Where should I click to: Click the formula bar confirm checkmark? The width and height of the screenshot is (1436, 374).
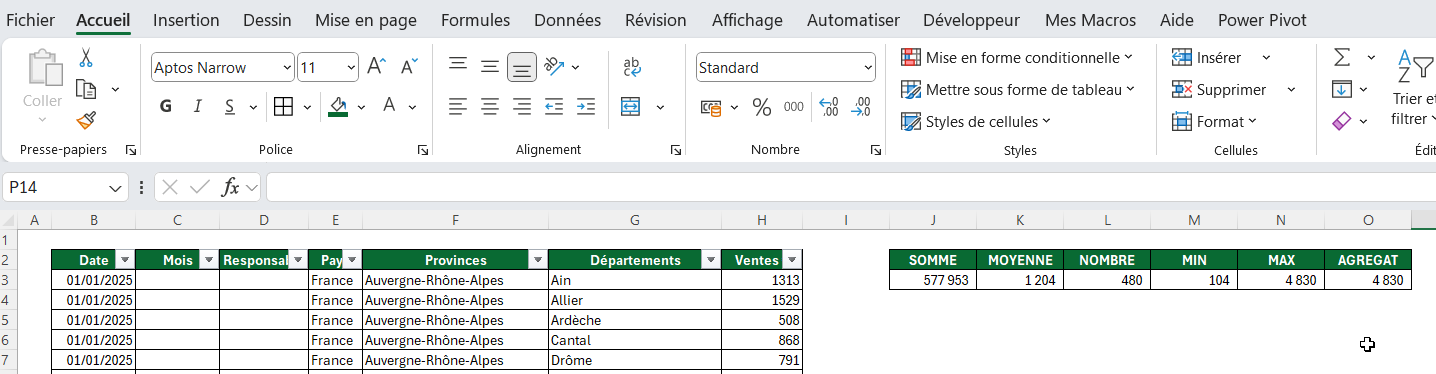coord(200,187)
